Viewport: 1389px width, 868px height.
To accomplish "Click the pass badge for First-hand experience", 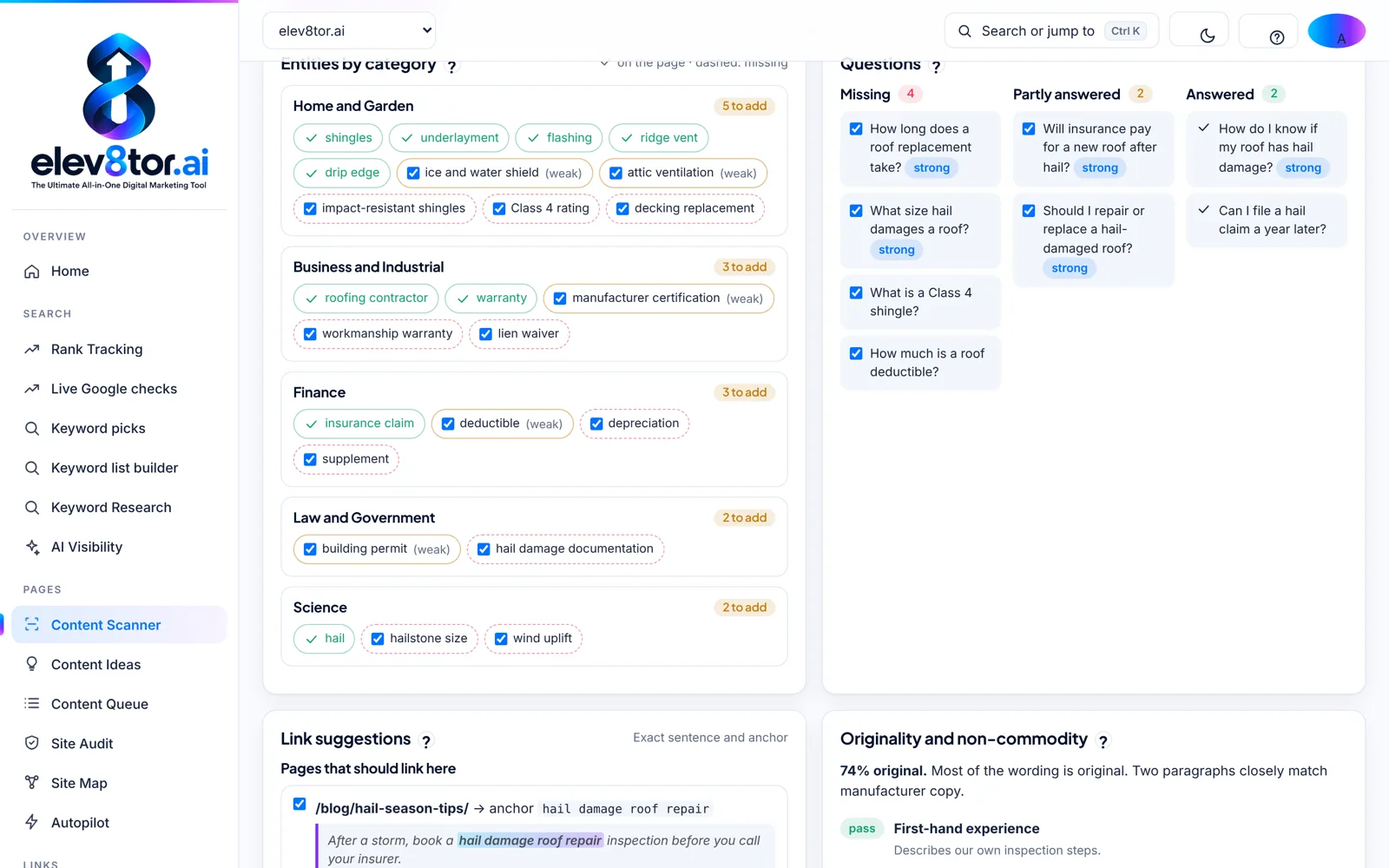I will point(862,829).
